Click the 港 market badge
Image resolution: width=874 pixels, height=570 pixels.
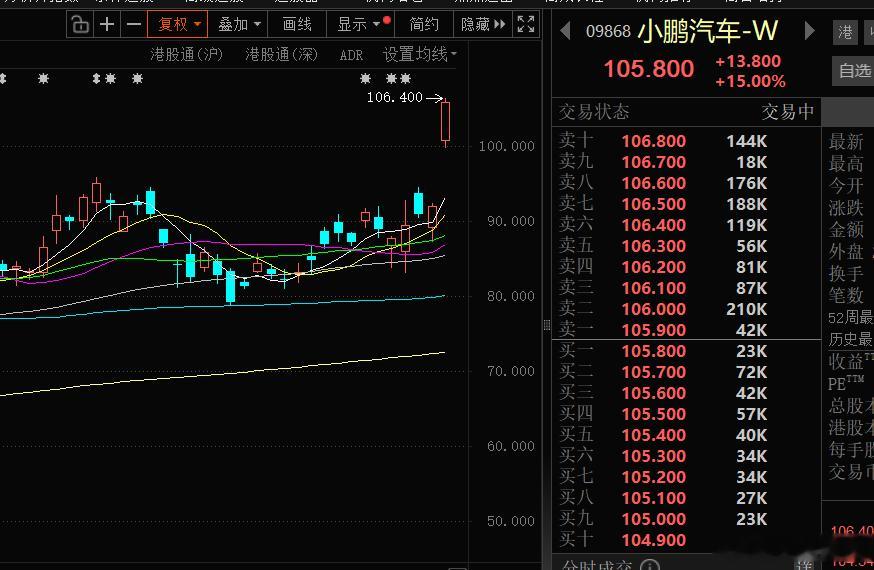845,32
